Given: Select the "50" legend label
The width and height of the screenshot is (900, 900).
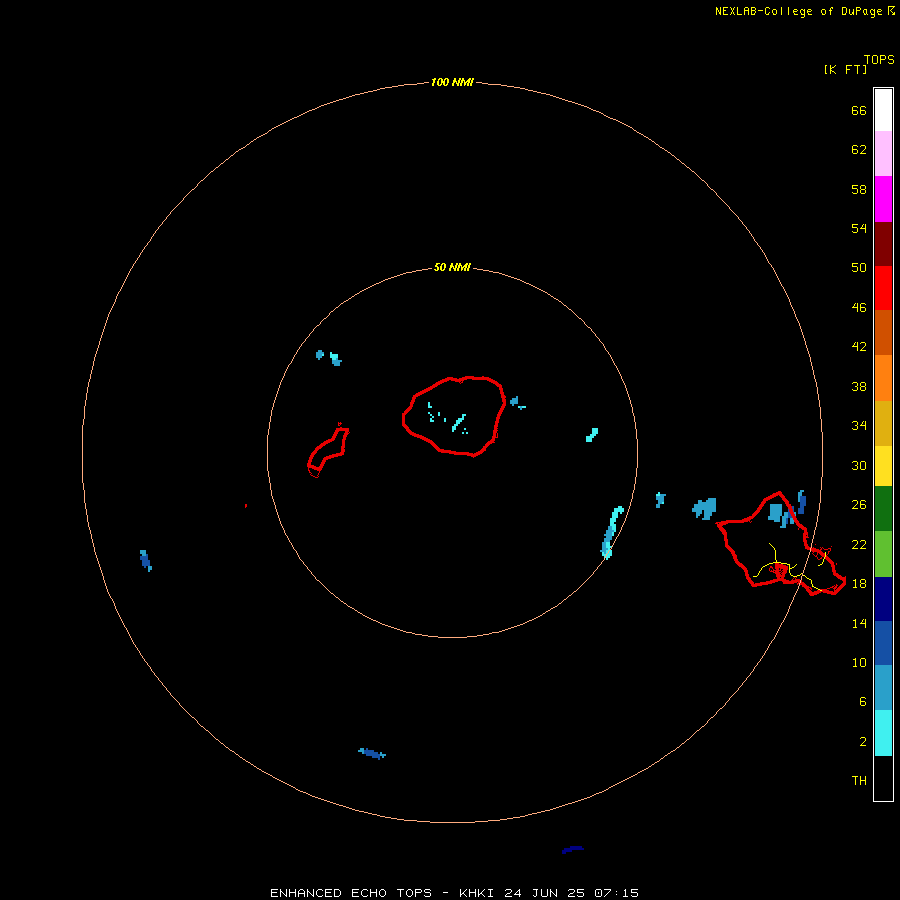Looking at the screenshot, I should (x=859, y=268).
